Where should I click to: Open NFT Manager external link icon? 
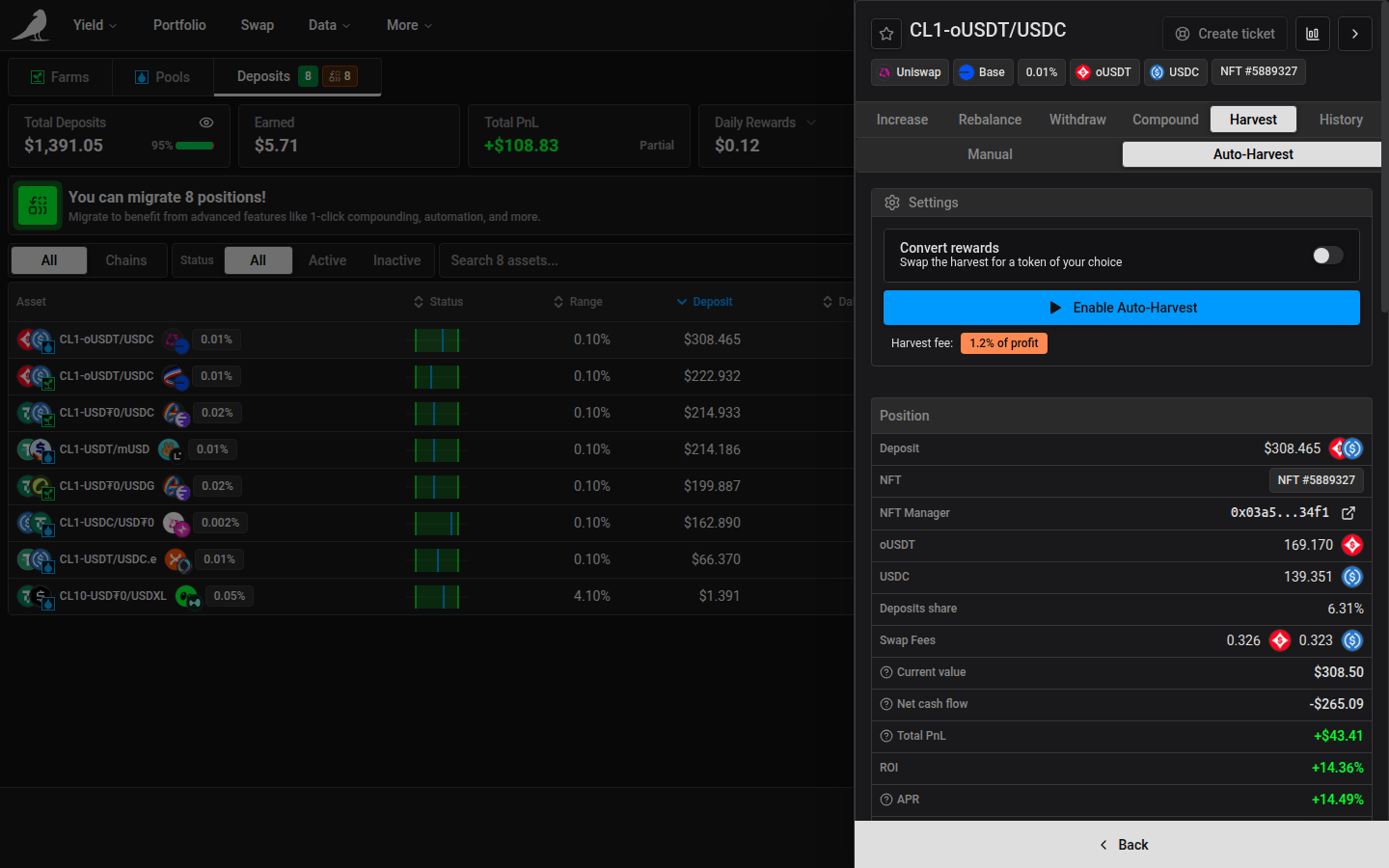click(x=1348, y=513)
